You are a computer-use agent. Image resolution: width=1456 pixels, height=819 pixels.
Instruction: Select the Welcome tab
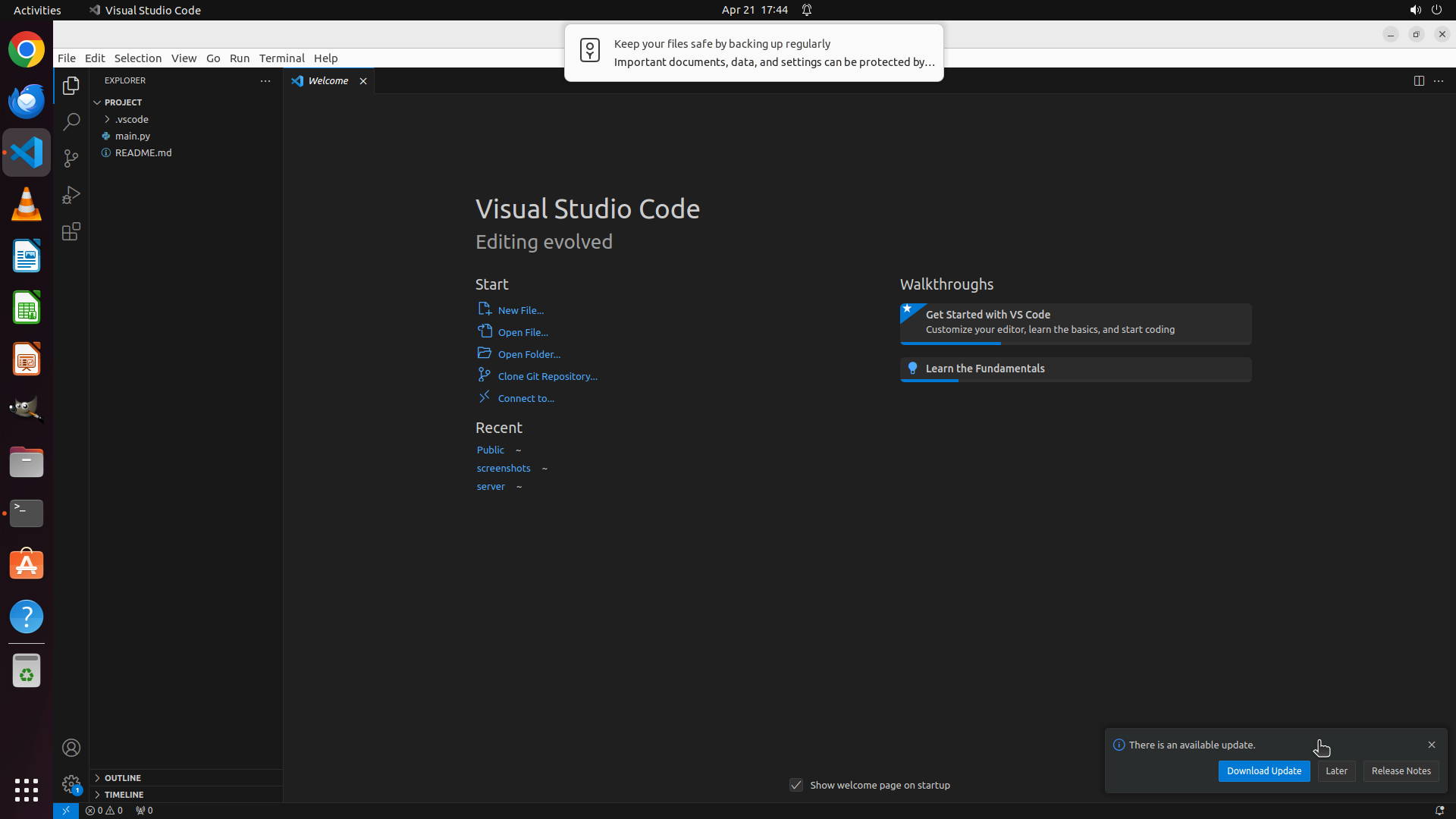pos(328,80)
